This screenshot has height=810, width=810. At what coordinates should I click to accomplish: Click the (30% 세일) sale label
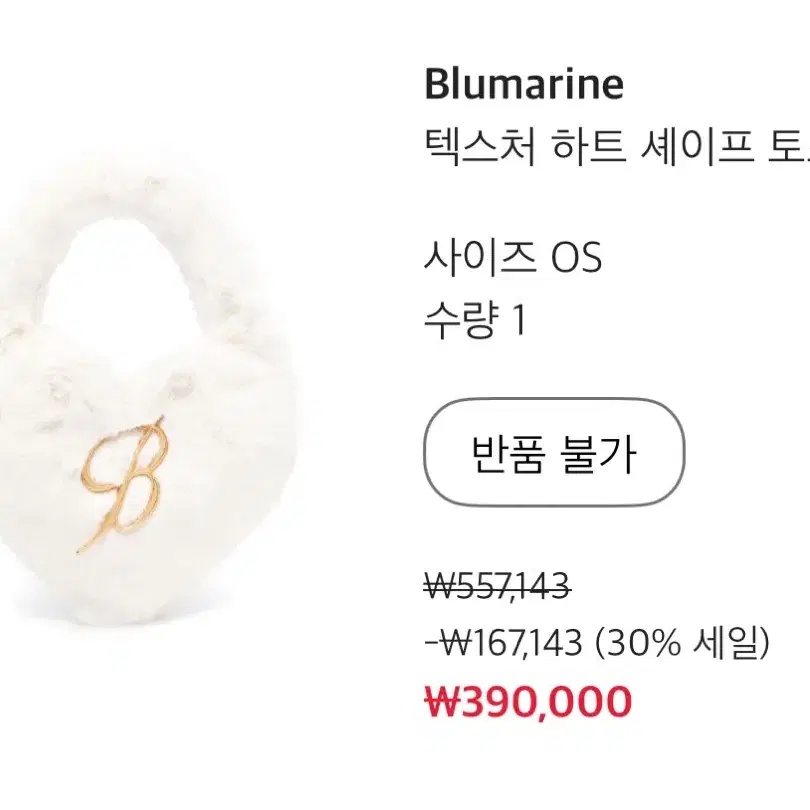point(682,642)
